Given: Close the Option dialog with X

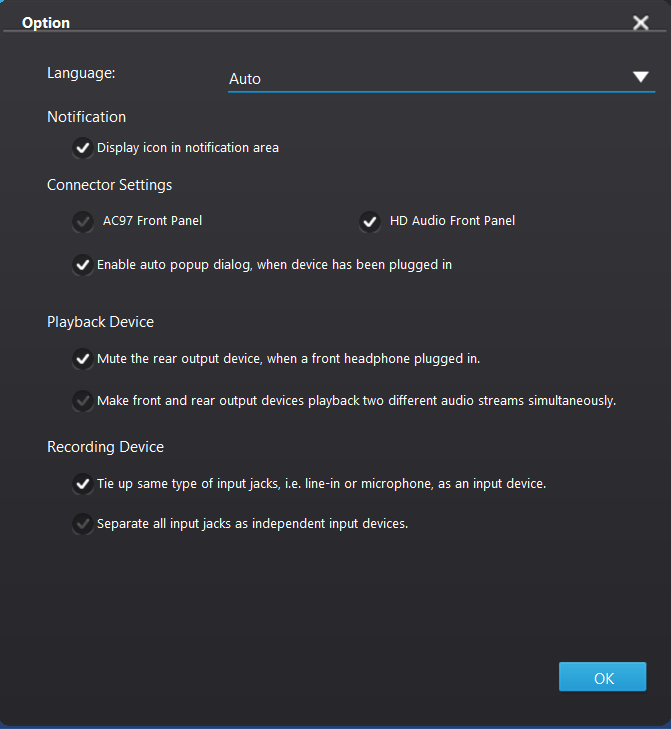Looking at the screenshot, I should click(641, 23).
